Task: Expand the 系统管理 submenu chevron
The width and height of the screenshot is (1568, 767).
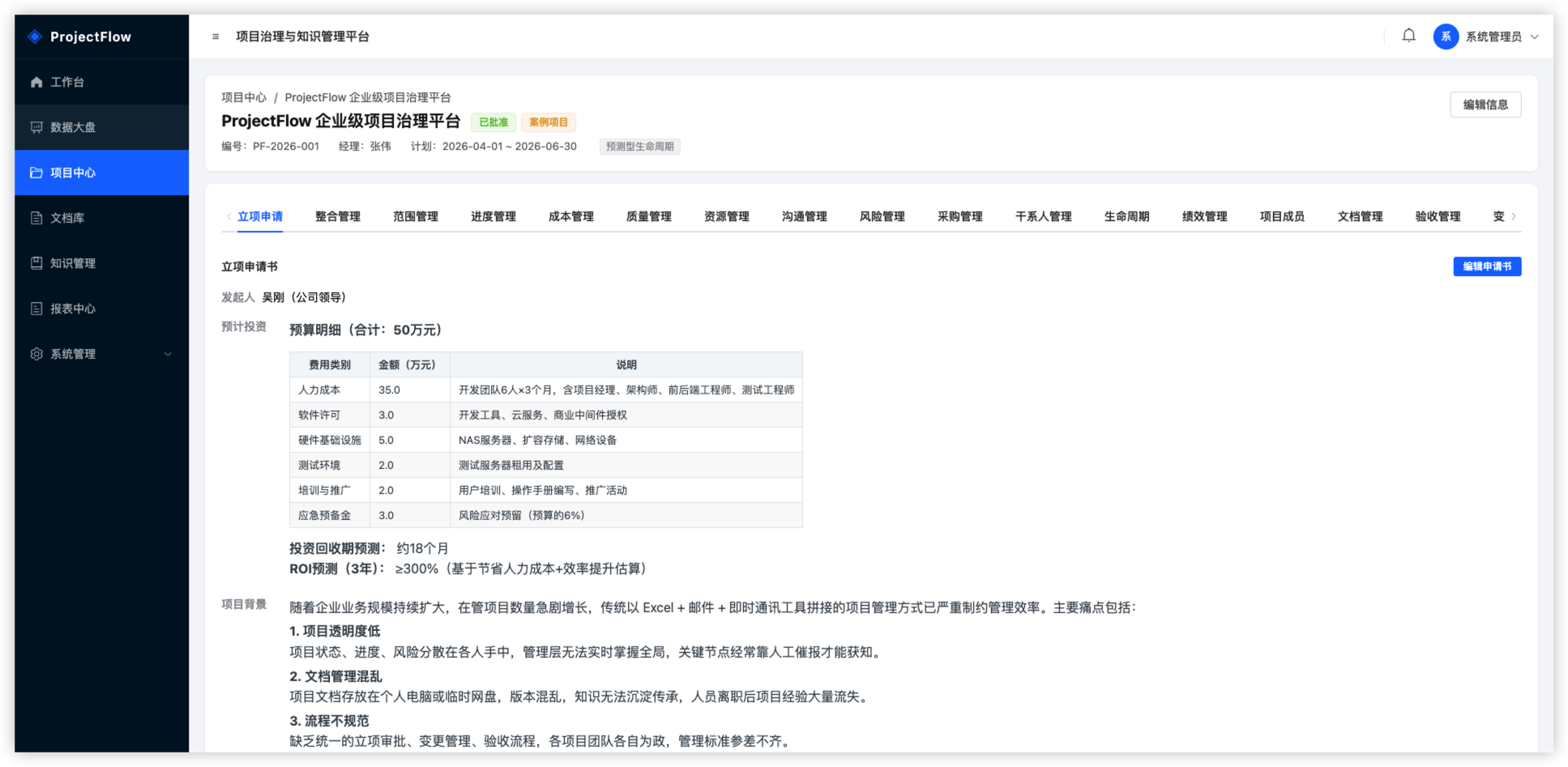Action: (x=168, y=354)
